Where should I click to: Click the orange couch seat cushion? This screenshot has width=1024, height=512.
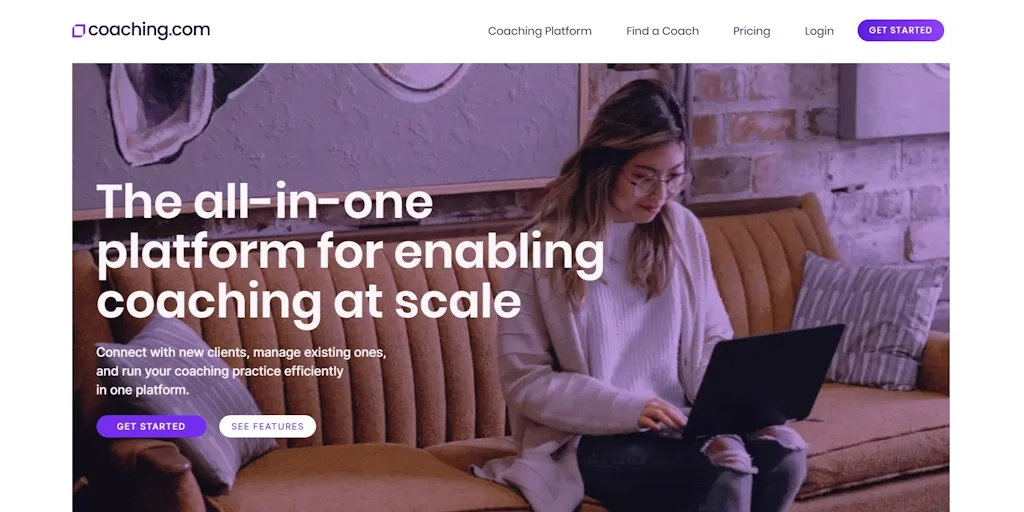[875, 431]
